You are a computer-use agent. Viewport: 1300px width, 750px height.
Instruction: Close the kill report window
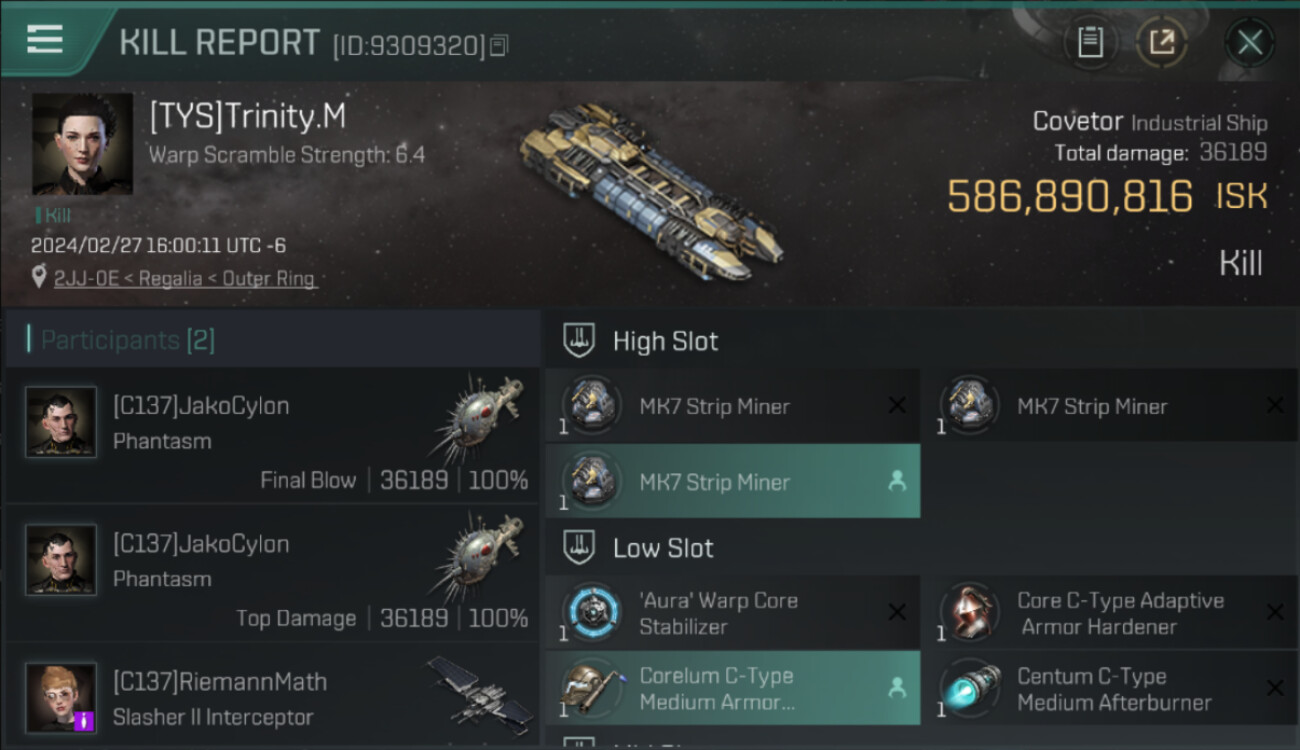click(x=1249, y=42)
